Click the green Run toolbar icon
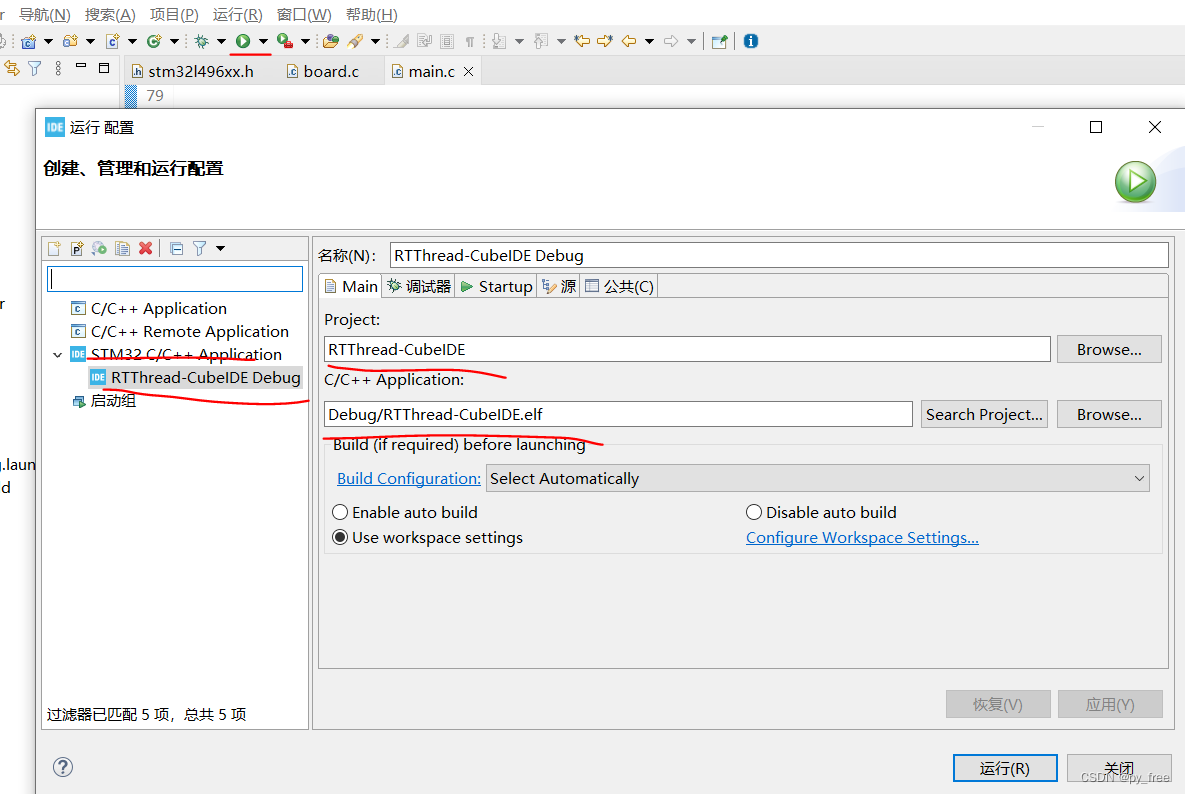Screen dimensions: 1185x794 243,41
